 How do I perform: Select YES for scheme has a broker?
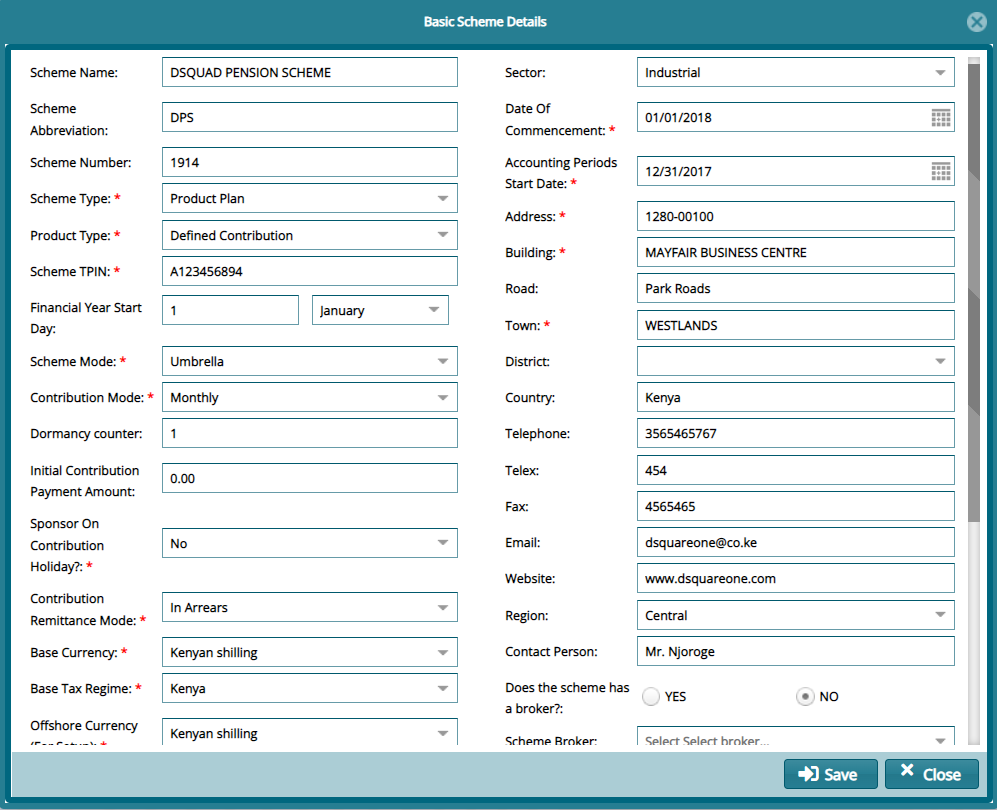tap(651, 696)
